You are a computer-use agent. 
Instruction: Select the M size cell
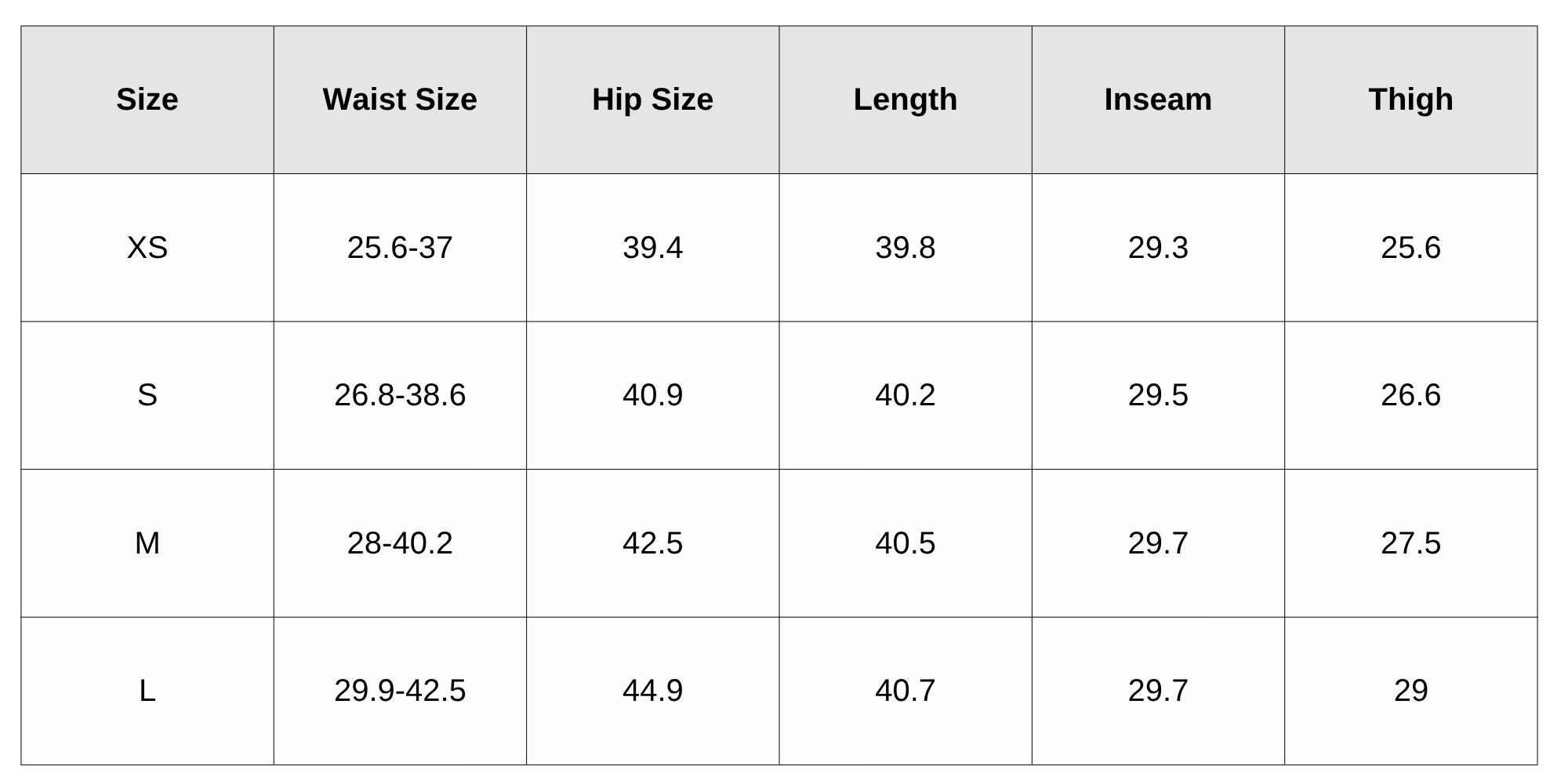coord(147,543)
